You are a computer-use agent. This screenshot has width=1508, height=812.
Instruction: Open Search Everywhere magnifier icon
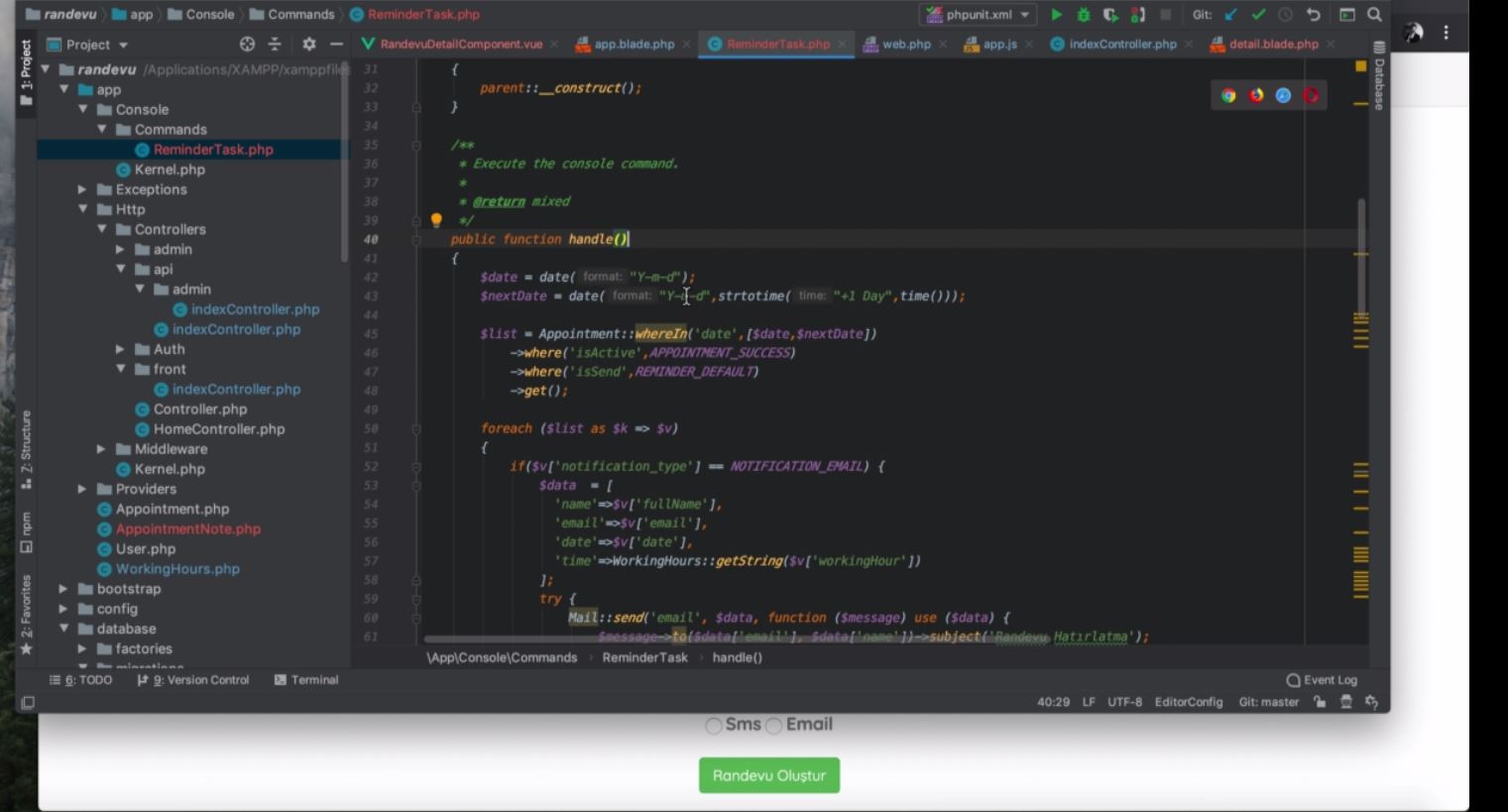1374,15
